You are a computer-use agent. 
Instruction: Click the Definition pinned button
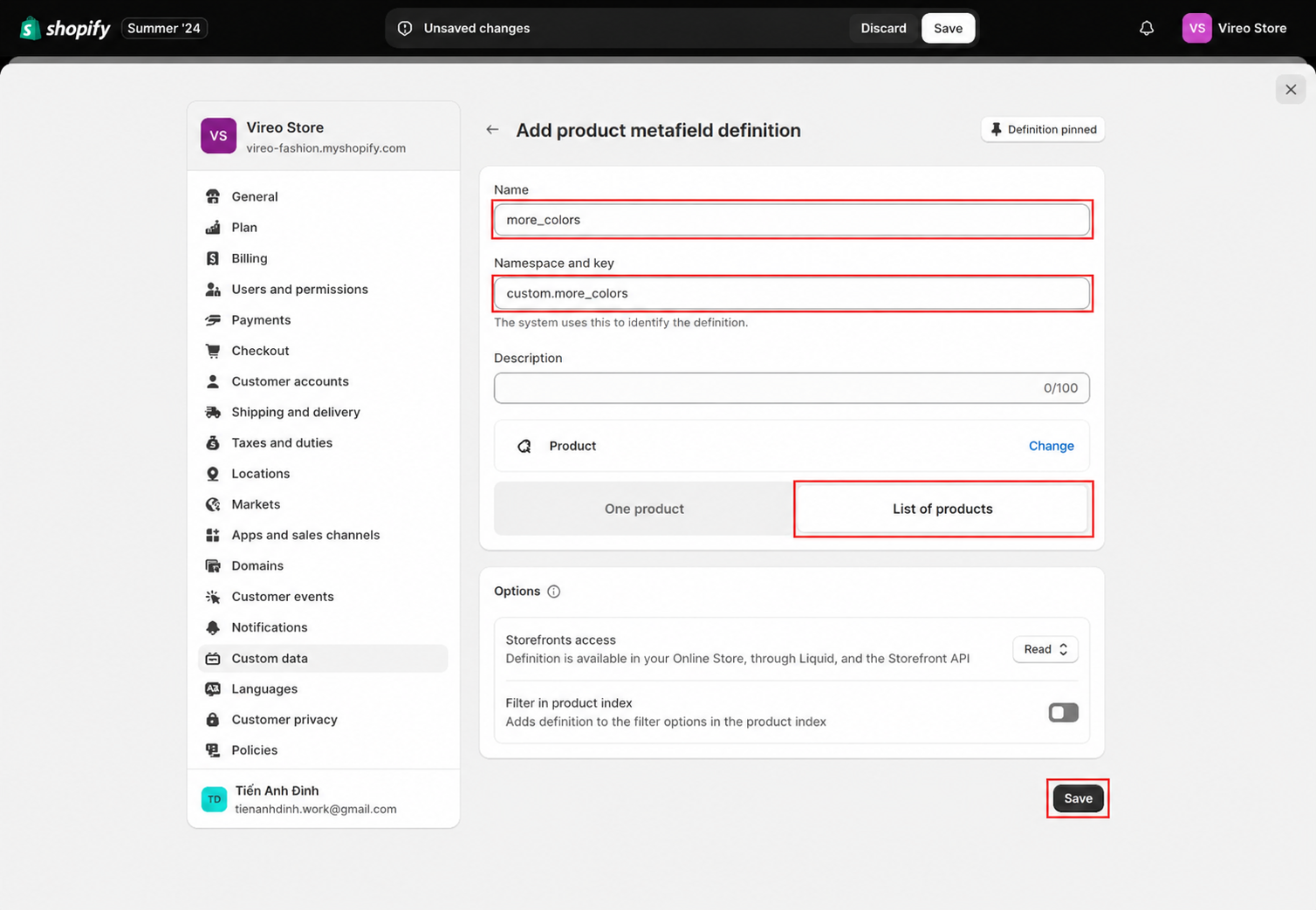1043,129
